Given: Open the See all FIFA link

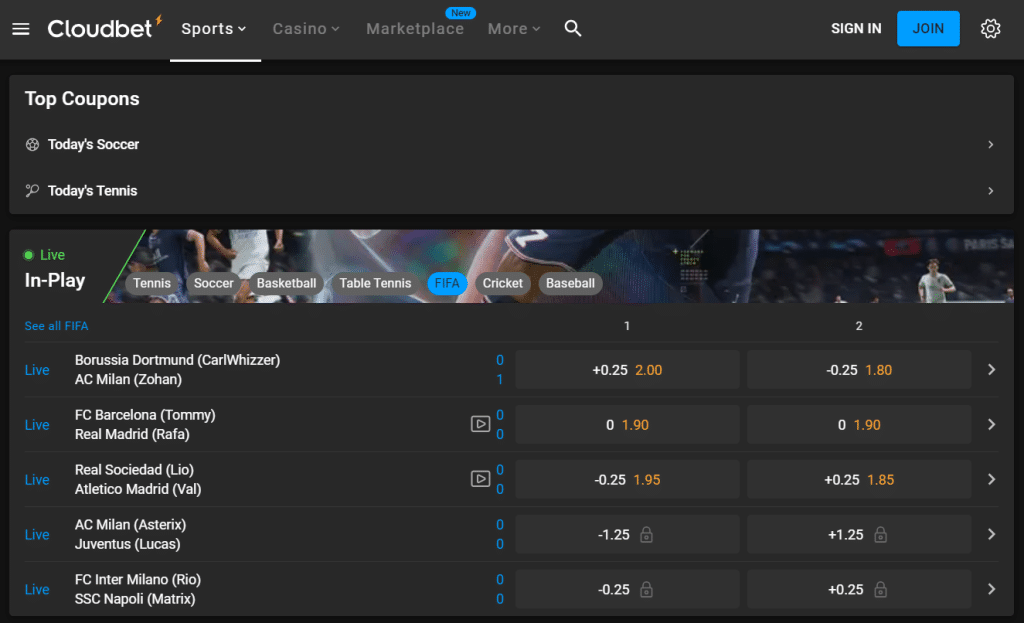Looking at the screenshot, I should [56, 326].
